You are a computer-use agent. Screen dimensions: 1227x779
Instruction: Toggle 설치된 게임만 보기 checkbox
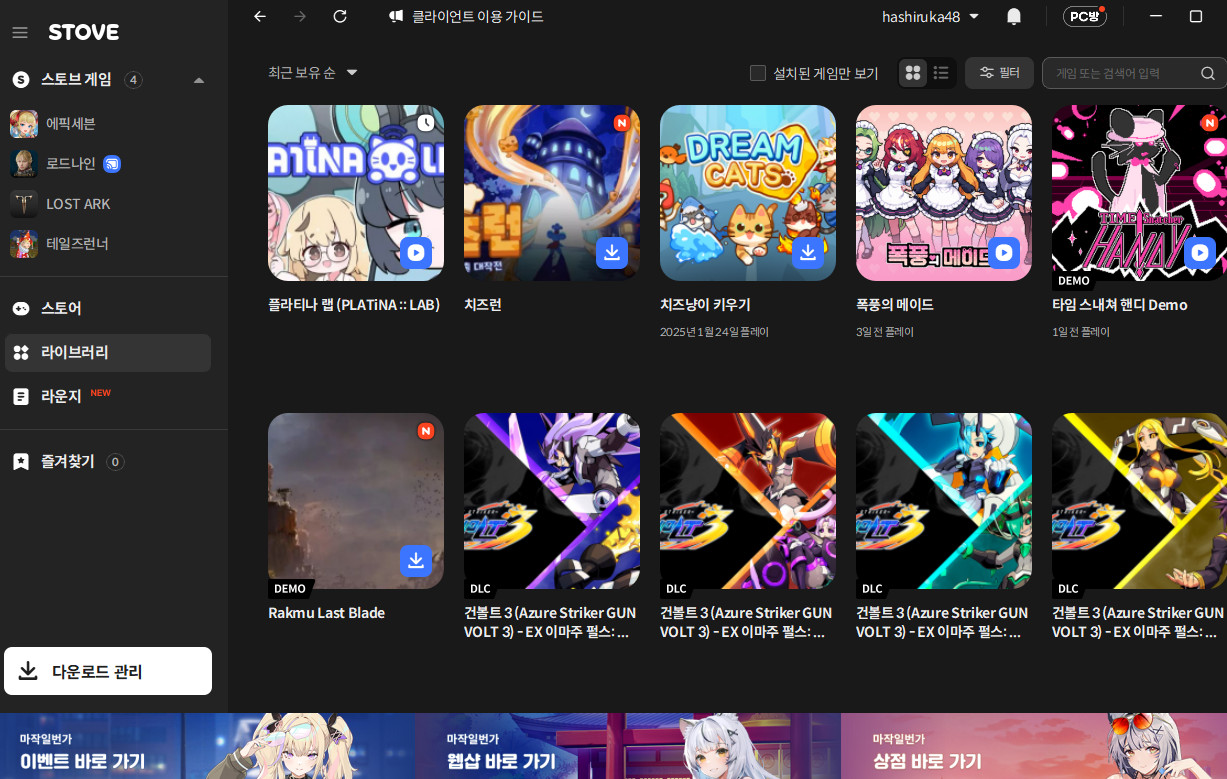(x=758, y=73)
